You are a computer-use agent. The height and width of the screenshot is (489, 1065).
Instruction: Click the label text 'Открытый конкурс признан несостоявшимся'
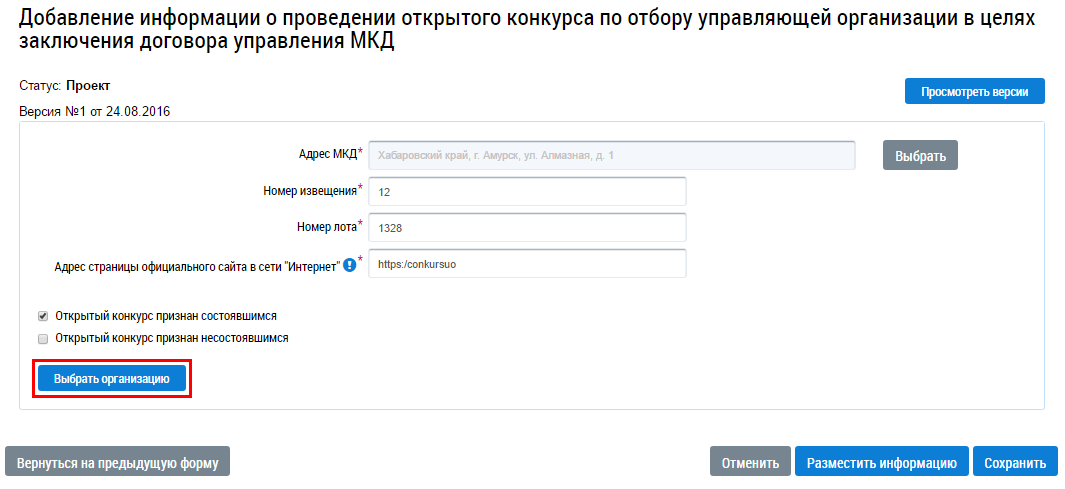(x=172, y=338)
